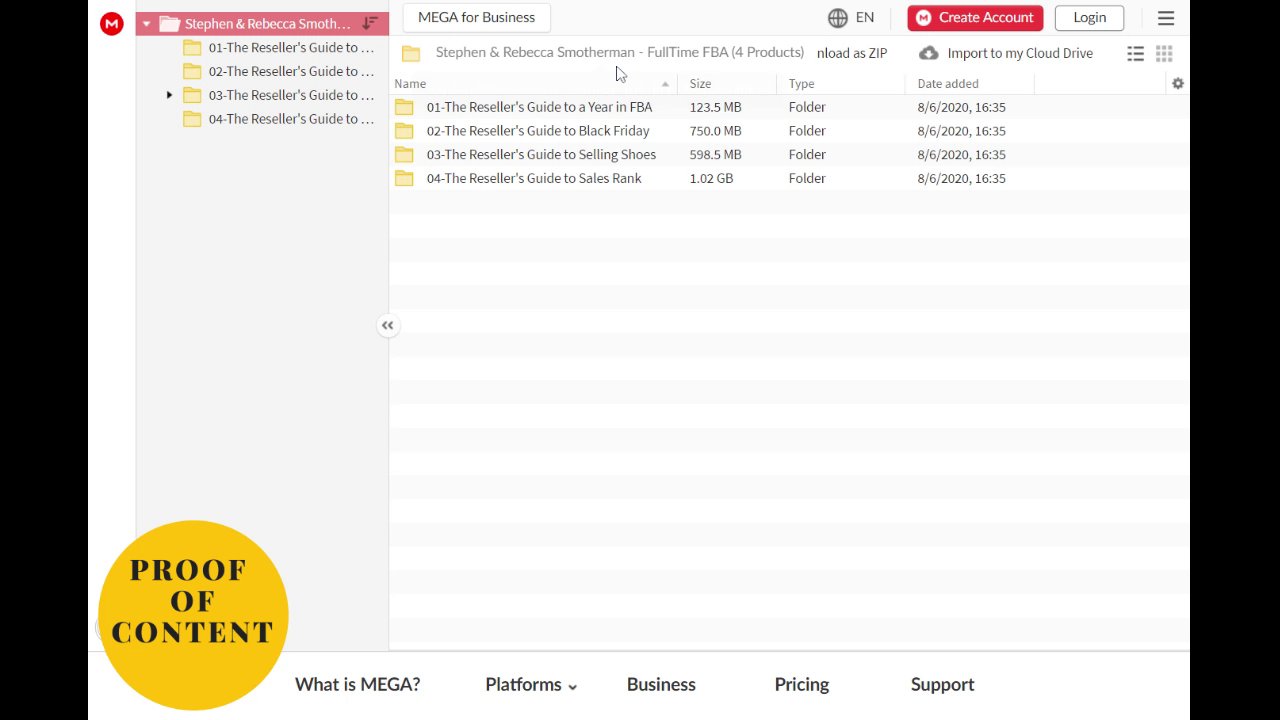Select 02-The Reseller's Guide in sidebar tree
1280x720 pixels.
291,72
